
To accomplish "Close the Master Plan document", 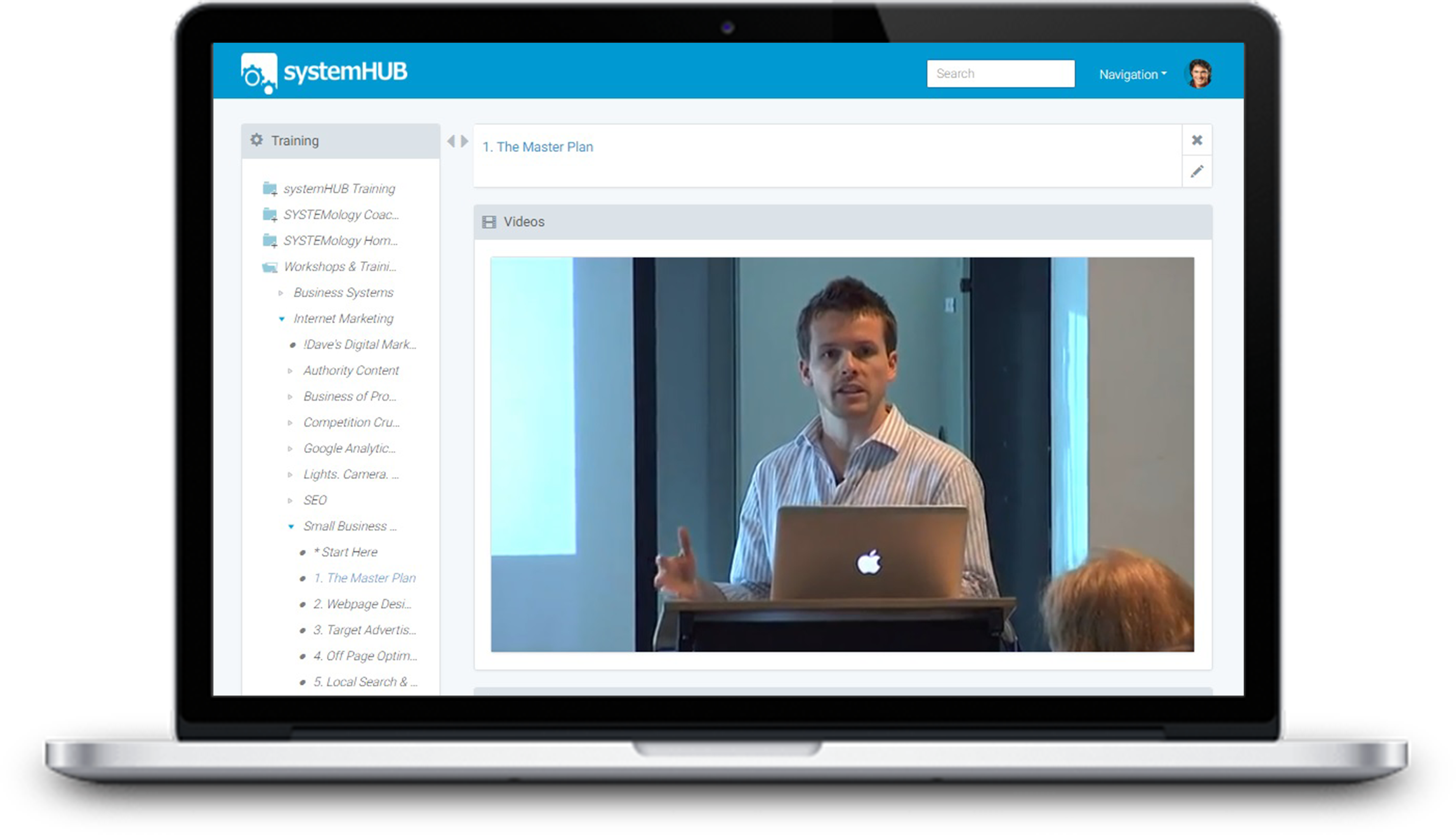I will (x=1196, y=140).
